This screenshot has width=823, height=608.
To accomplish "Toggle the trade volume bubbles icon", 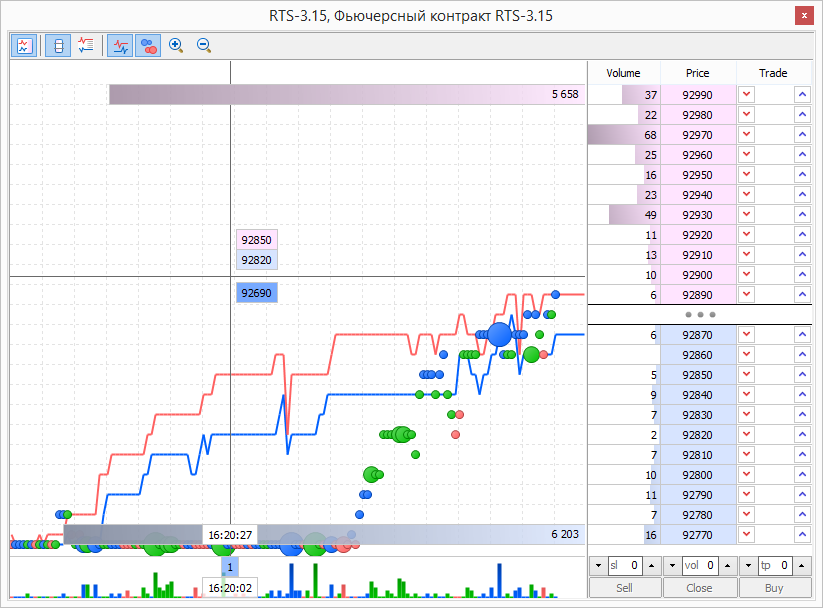I will pyautogui.click(x=149, y=46).
